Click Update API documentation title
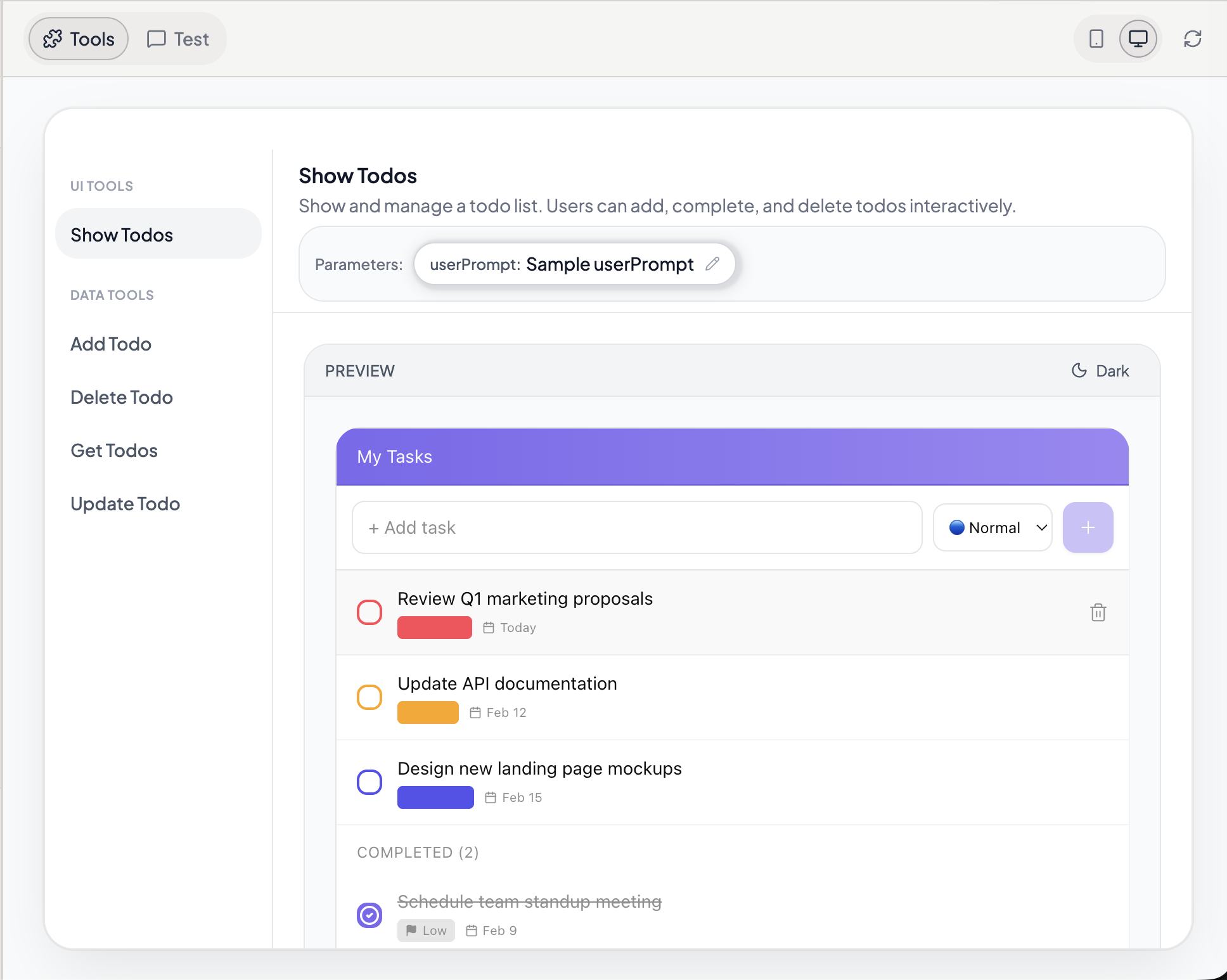Screen dimensions: 1227x980 pos(507,683)
